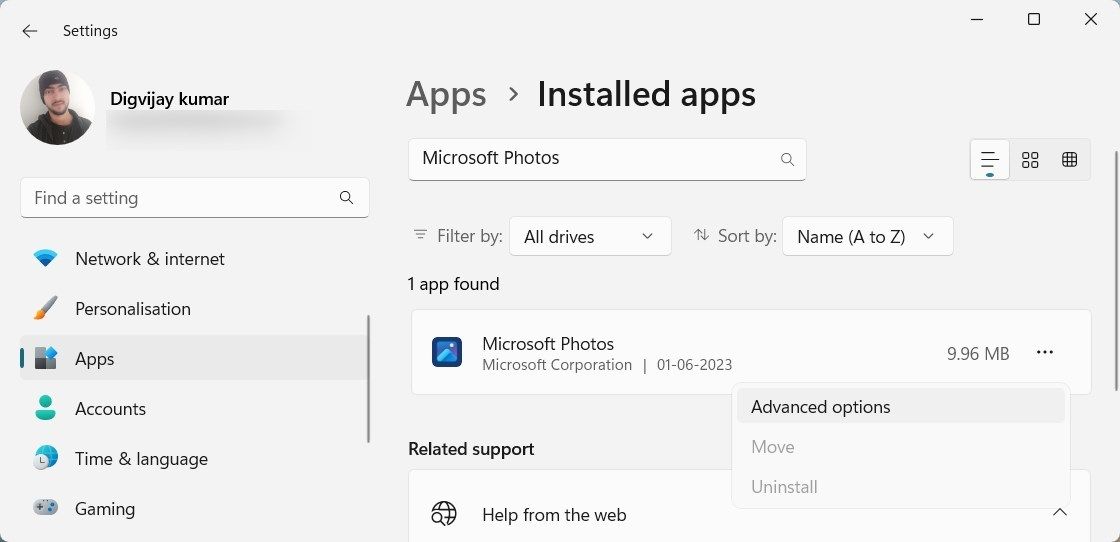The image size is (1120, 542).
Task: Open Accounts settings
Action: (x=110, y=409)
